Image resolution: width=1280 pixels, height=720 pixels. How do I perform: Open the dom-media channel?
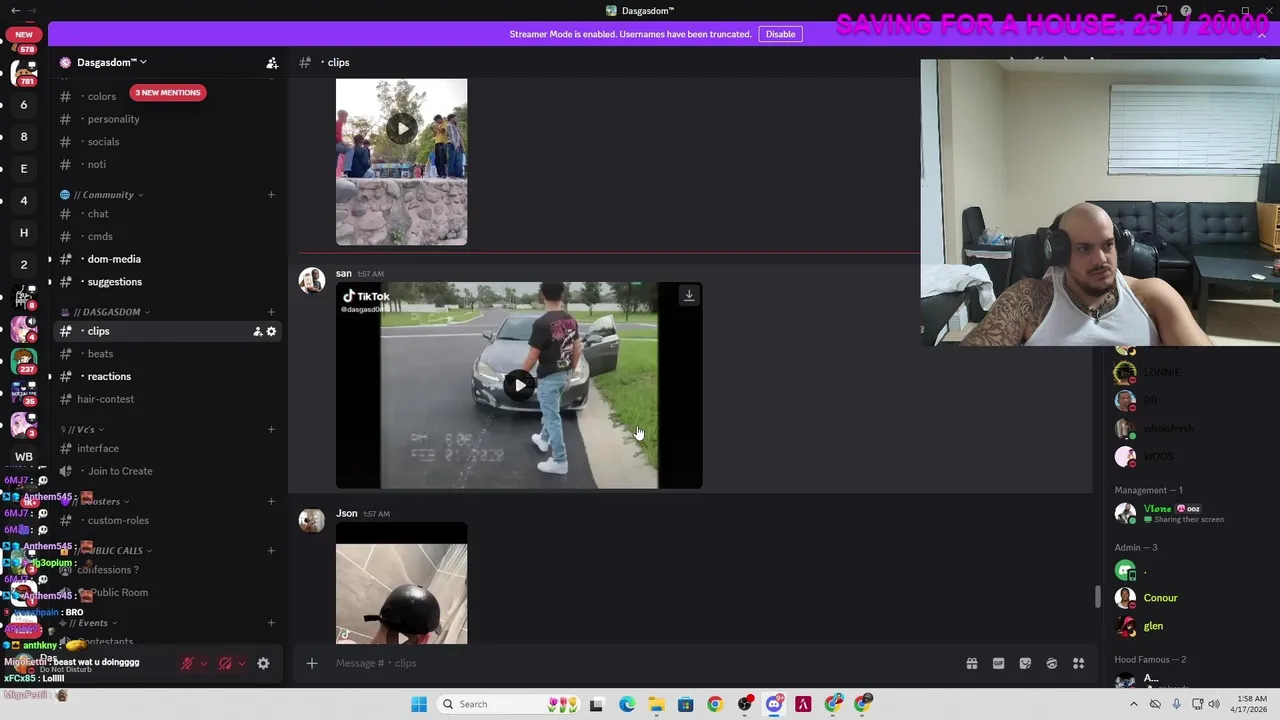(x=166, y=259)
